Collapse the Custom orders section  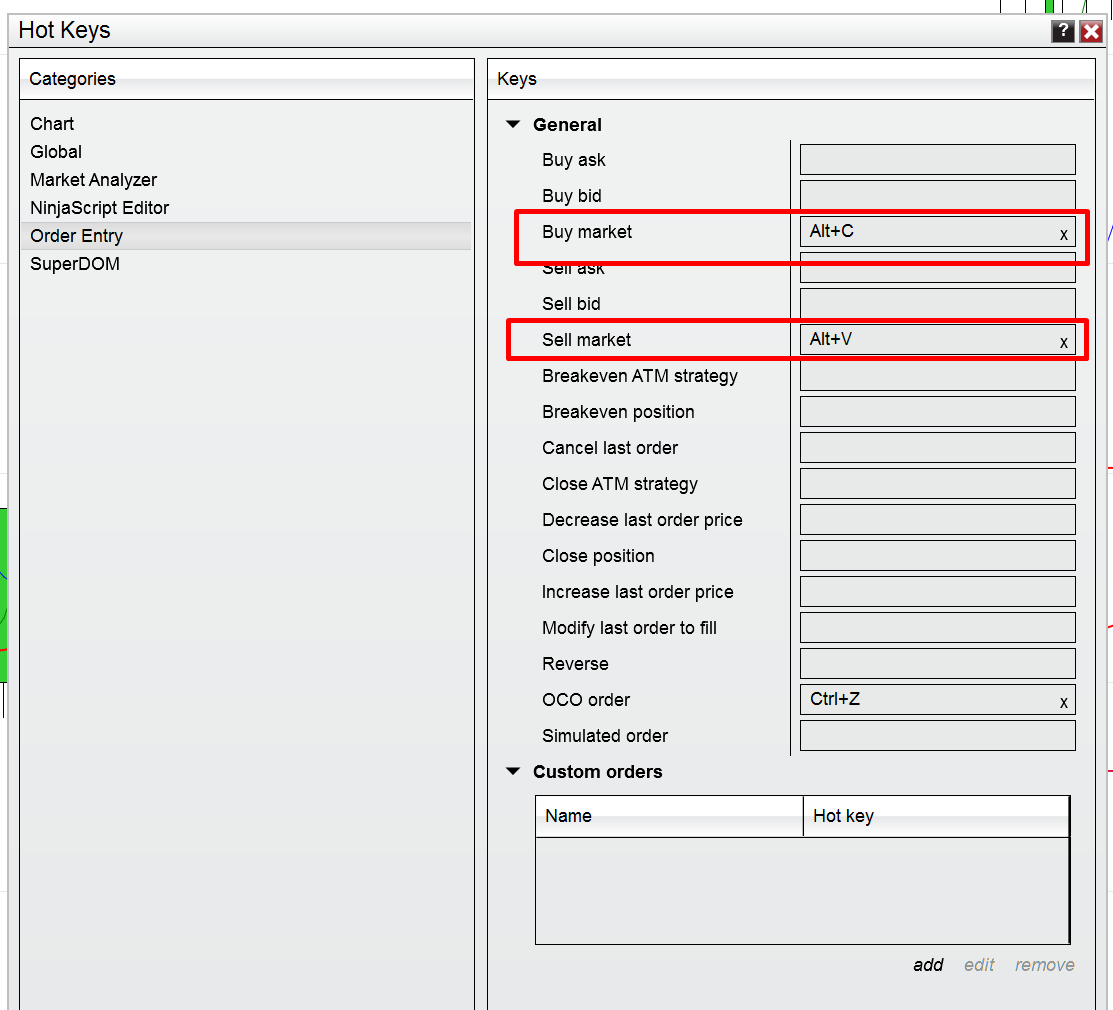pos(512,772)
